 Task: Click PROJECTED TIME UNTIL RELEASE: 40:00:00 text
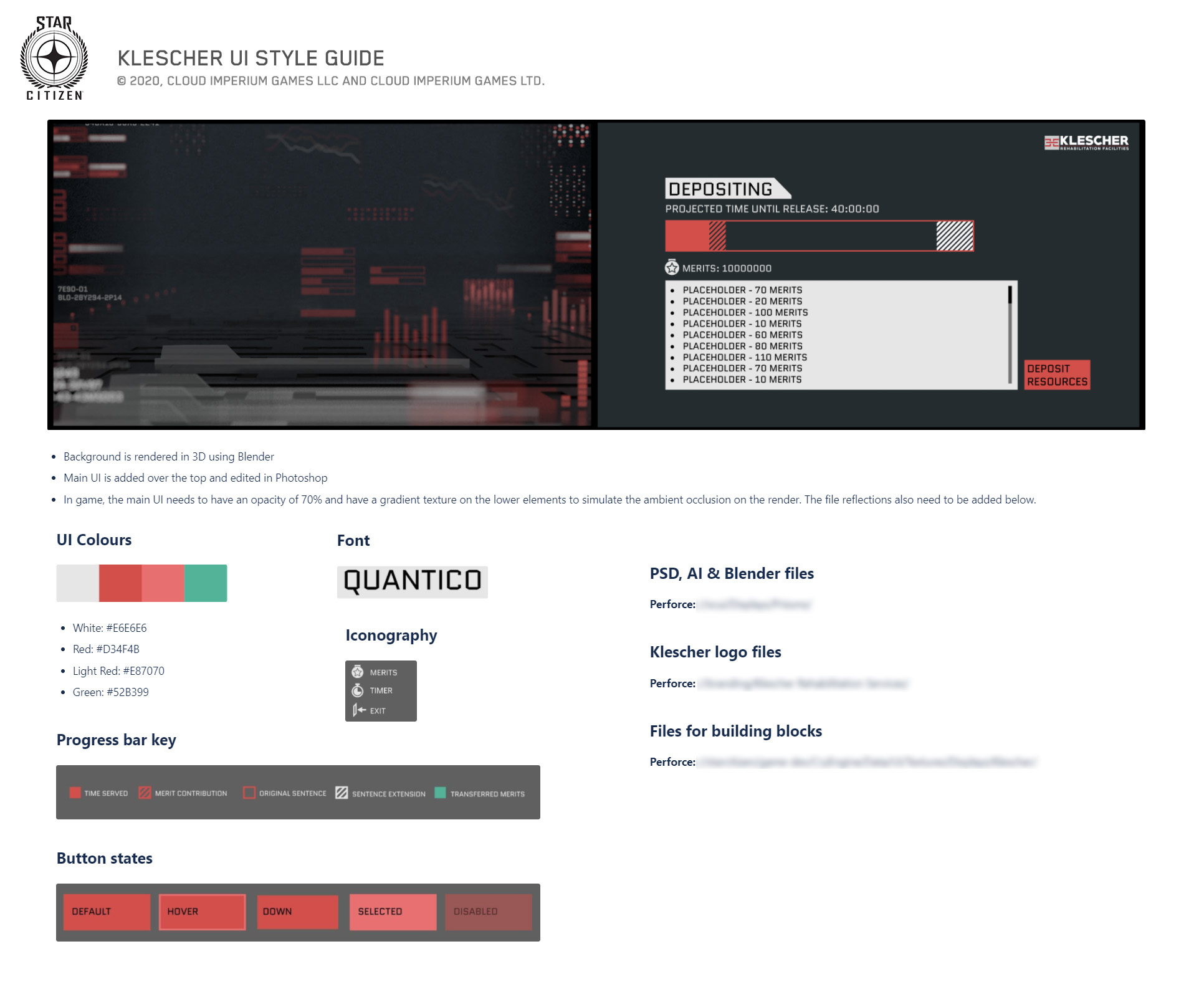tap(772, 209)
